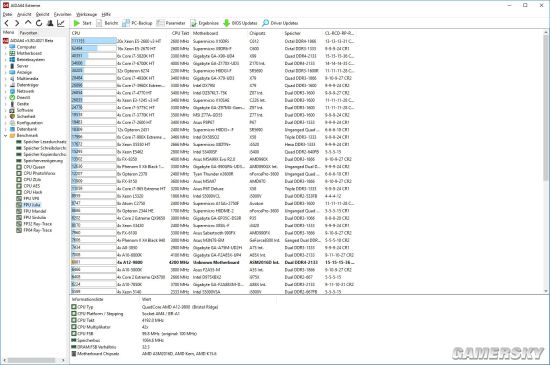Click the refresh arrow toolbar icon

(39, 23)
